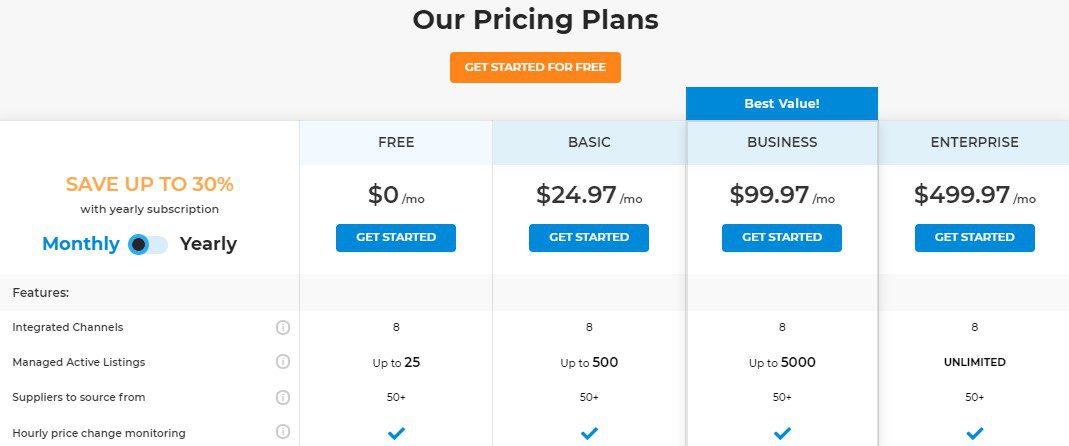
Task: Click the orange Get Started For Free button
Action: pyautogui.click(x=535, y=68)
